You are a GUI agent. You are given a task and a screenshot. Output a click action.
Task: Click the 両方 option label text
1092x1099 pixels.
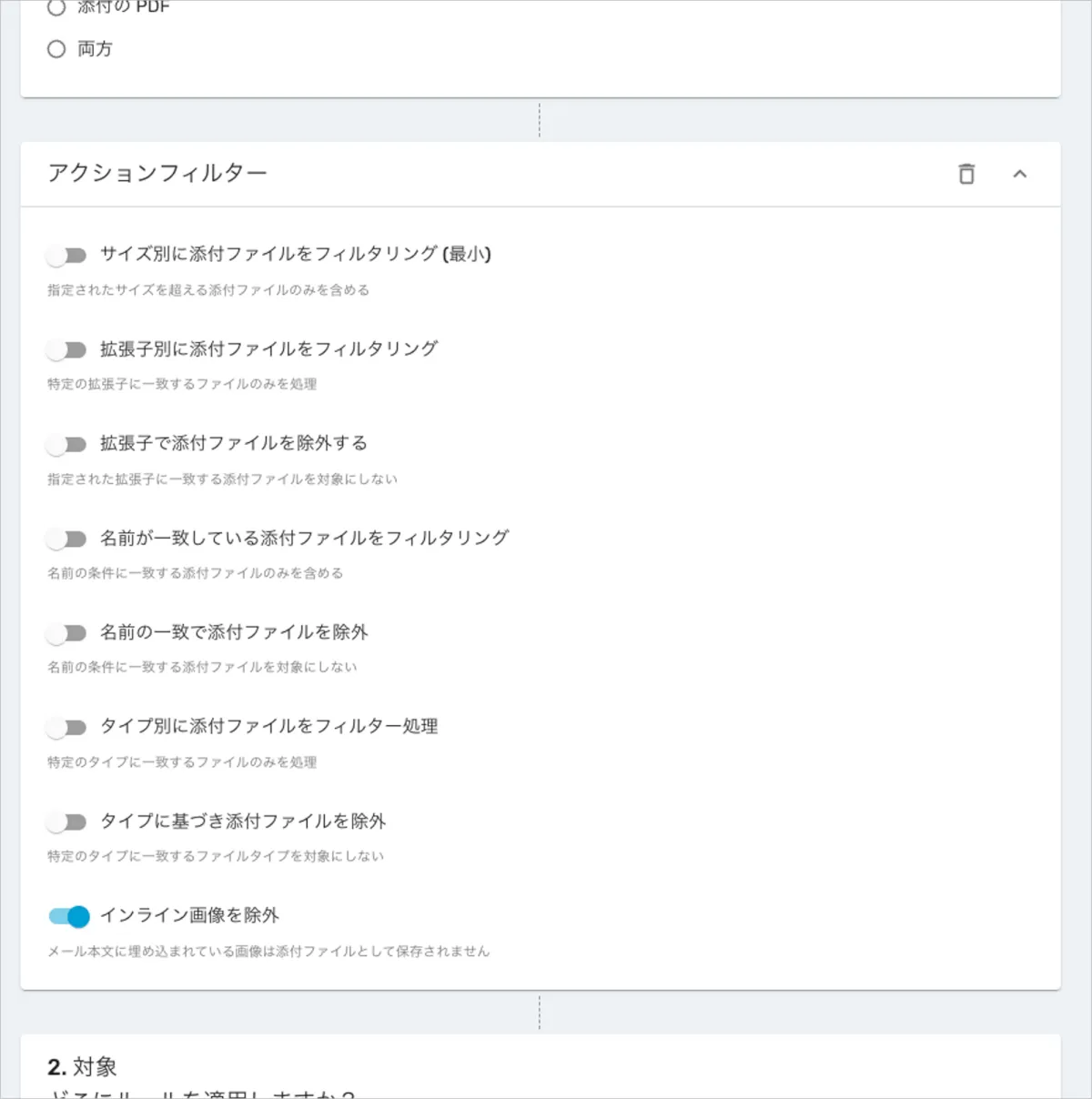coord(95,49)
